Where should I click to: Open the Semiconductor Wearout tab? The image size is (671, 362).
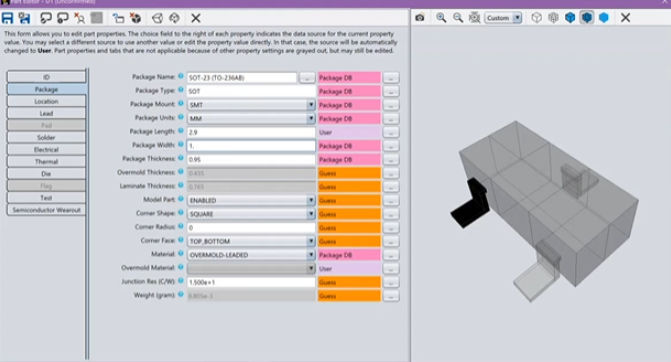46,210
